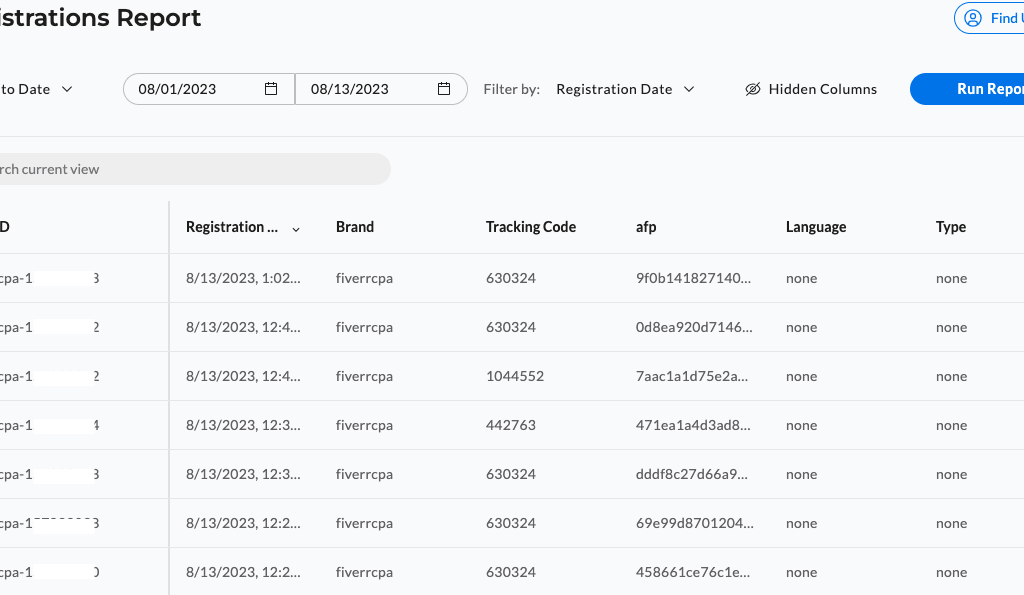Click the Filter by label
The width and height of the screenshot is (1024, 595).
[511, 89]
